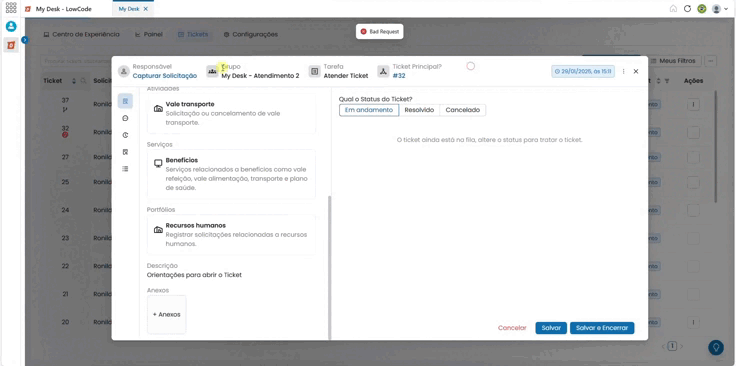736x366 pixels.
Task: Click ticket number 24 in background table
Action: point(65,210)
